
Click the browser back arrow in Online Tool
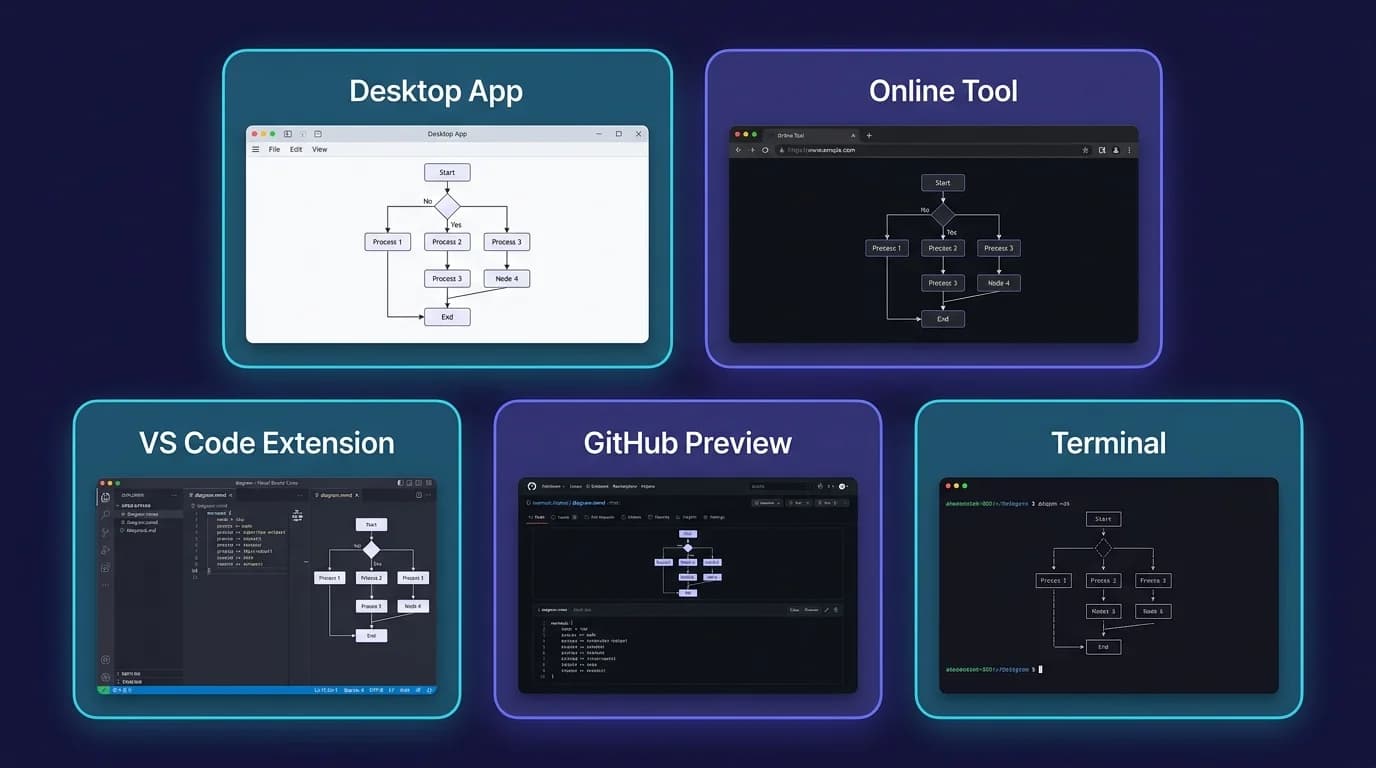click(739, 150)
